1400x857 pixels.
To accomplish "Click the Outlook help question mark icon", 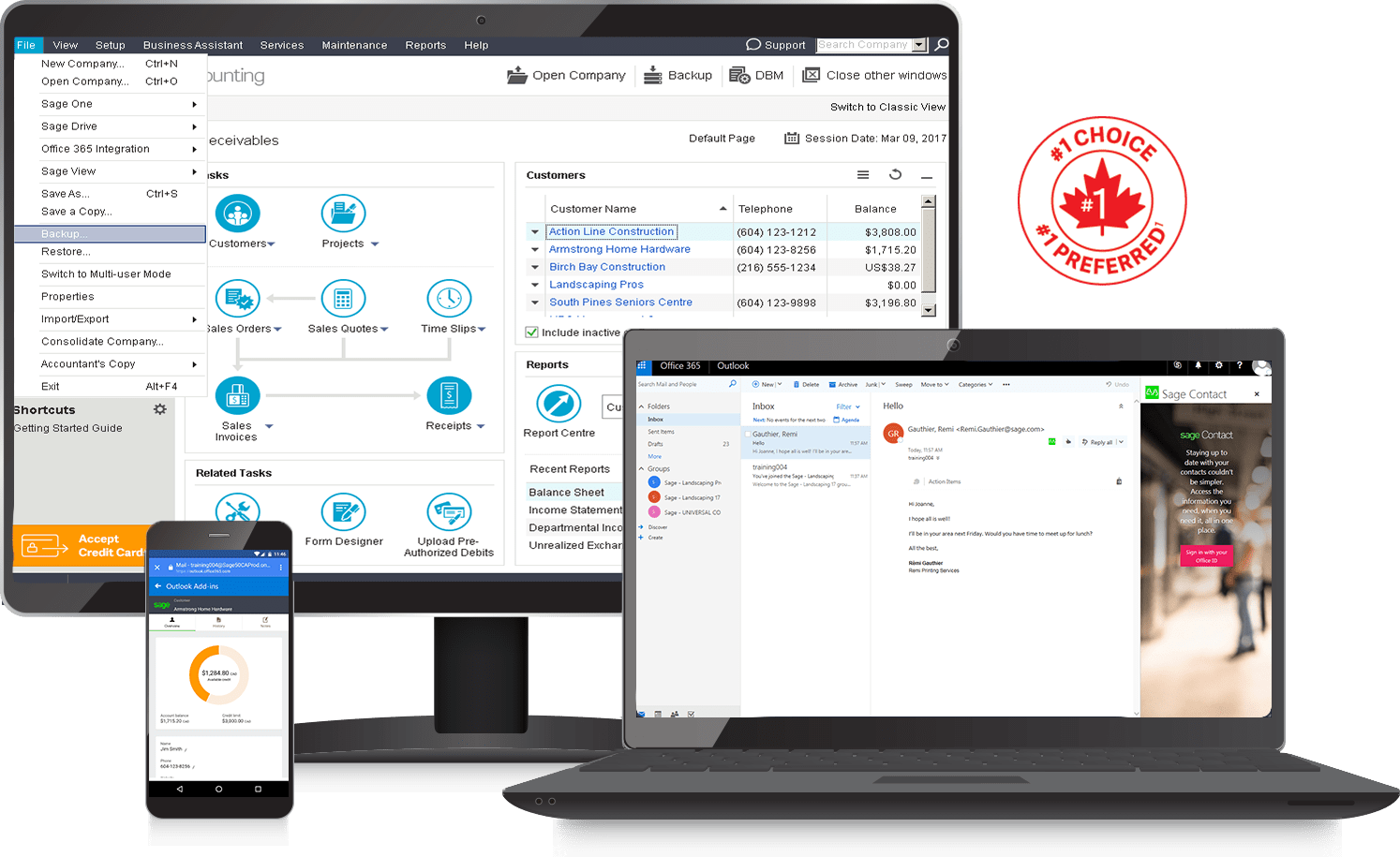I will point(1239,365).
